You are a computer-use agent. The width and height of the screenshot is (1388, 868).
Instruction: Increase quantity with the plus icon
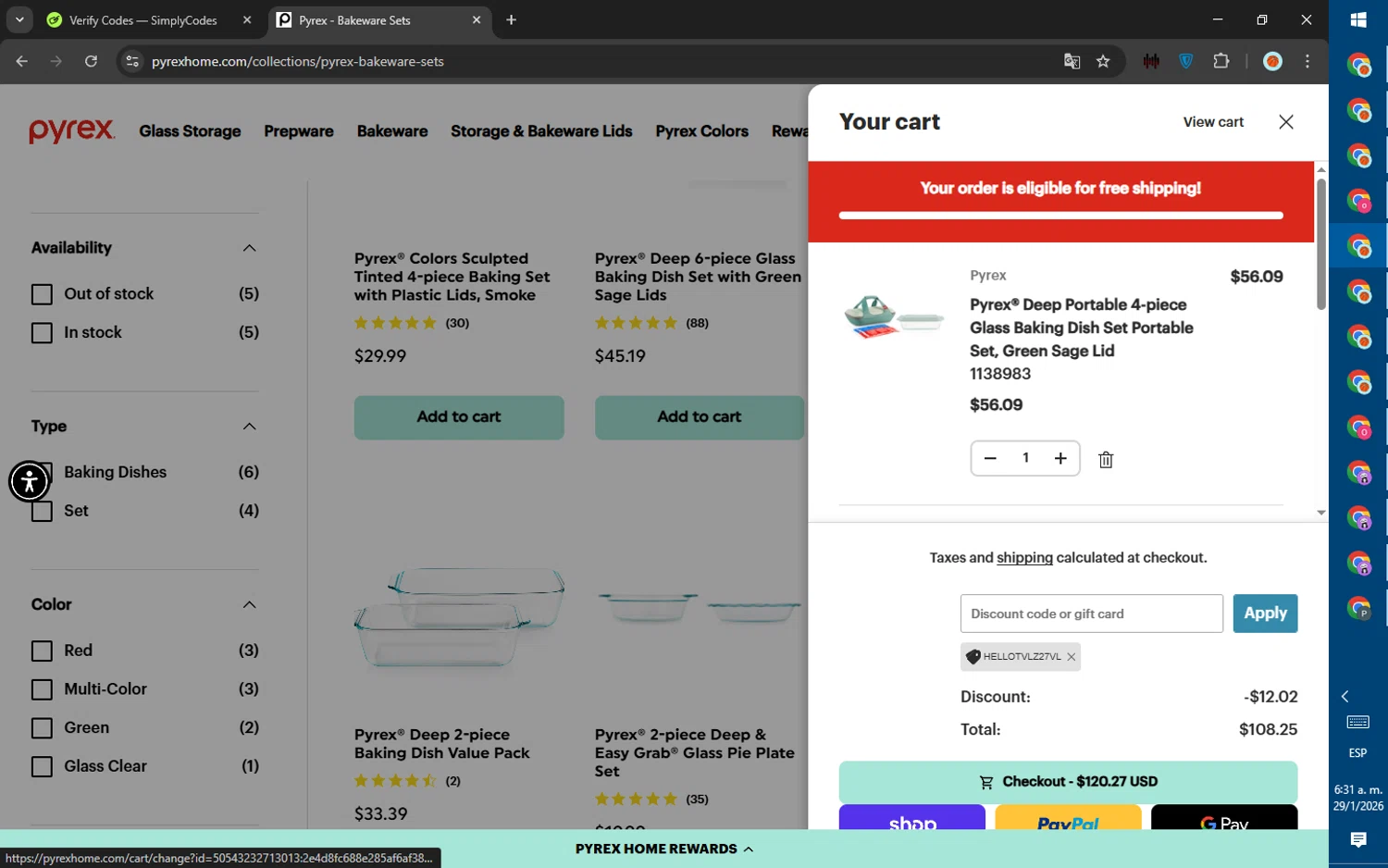(1060, 458)
